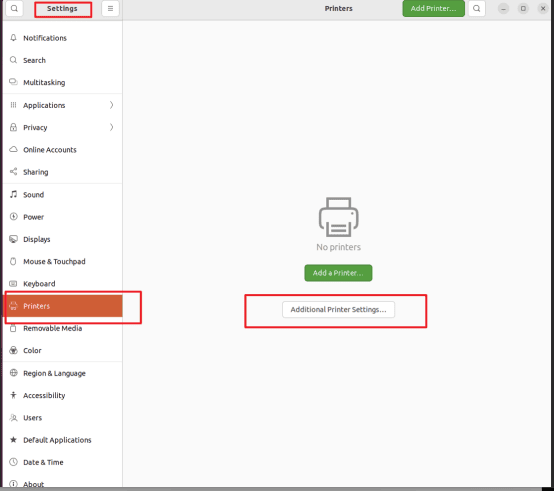Click the Accessibility figure icon

[13, 395]
